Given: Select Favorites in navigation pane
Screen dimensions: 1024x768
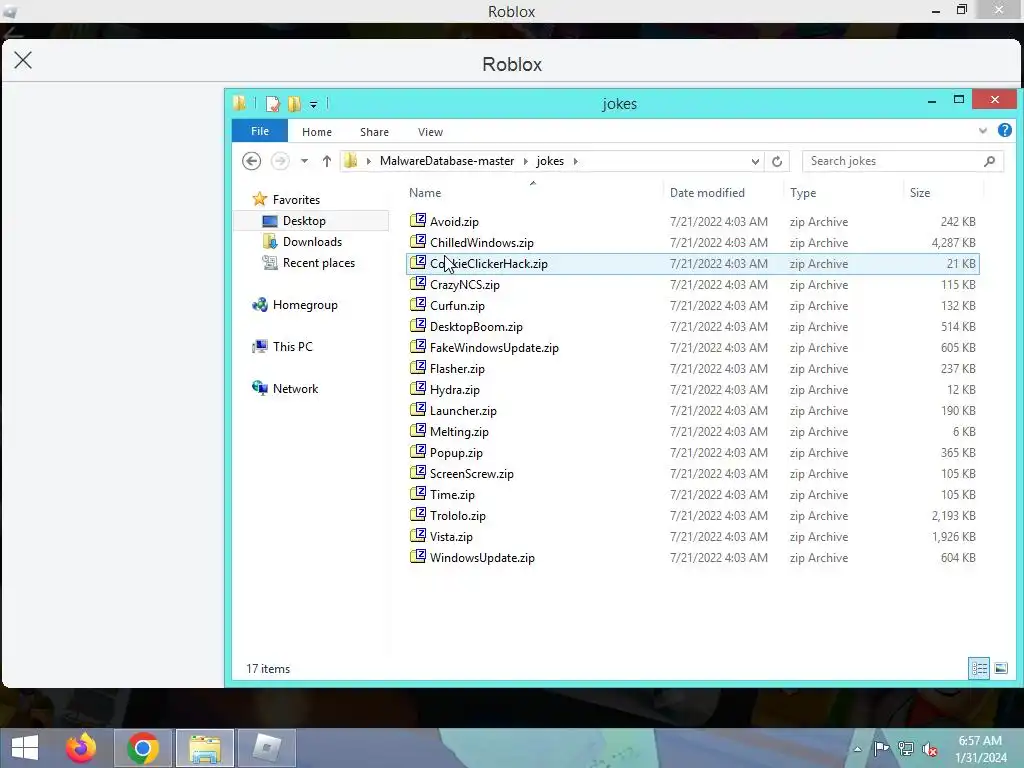Looking at the screenshot, I should tap(296, 199).
